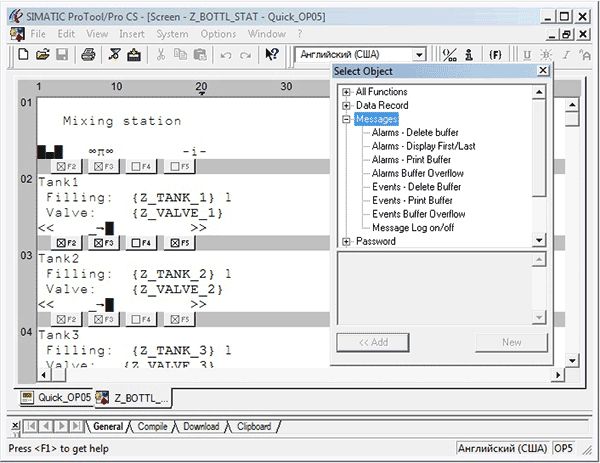
Task: Click the Redo arrow icon
Action: [x=245, y=55]
